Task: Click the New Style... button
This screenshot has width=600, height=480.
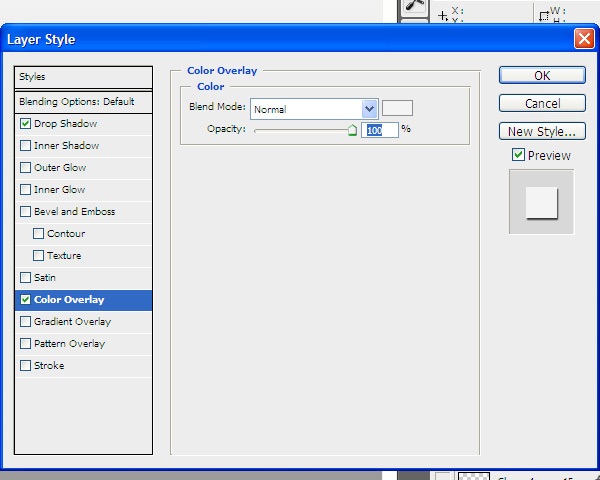Action: coord(542,132)
